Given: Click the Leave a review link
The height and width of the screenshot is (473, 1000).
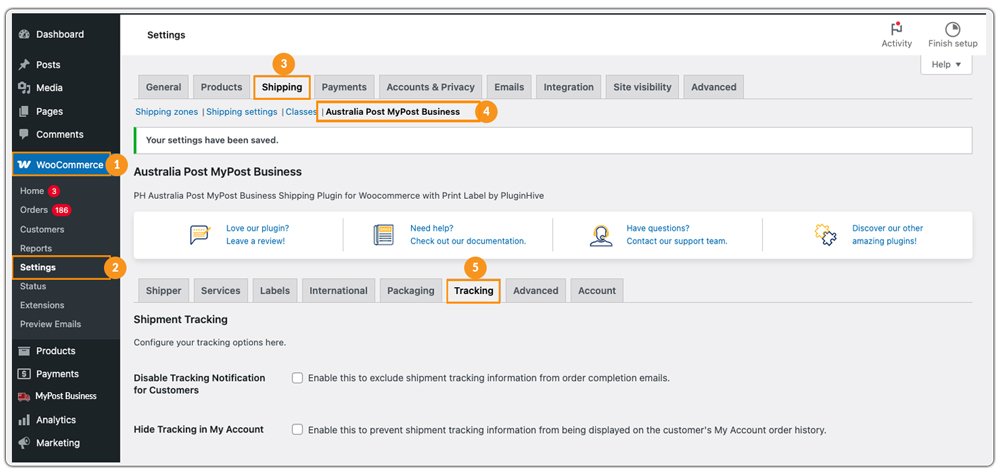Looking at the screenshot, I should 255,241.
